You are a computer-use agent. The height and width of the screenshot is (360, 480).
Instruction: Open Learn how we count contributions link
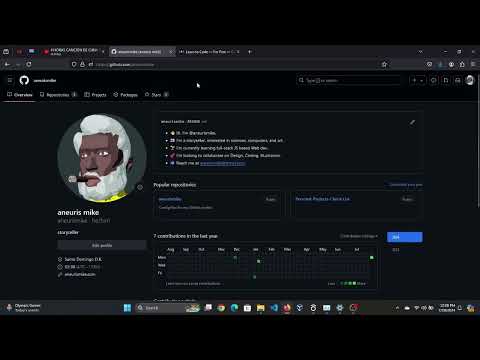pos(193,284)
